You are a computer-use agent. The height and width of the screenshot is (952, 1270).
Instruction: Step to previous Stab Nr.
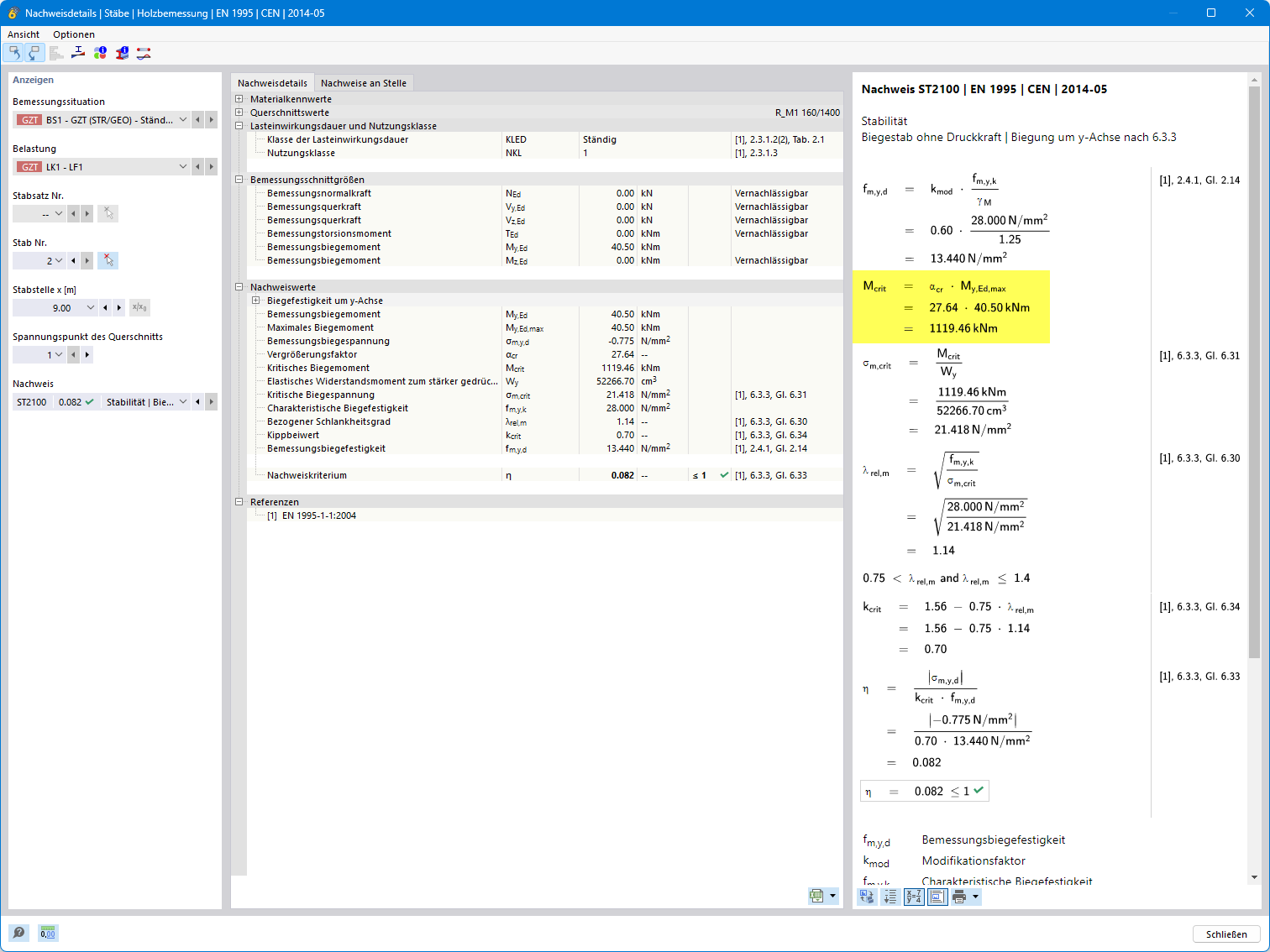(73, 261)
